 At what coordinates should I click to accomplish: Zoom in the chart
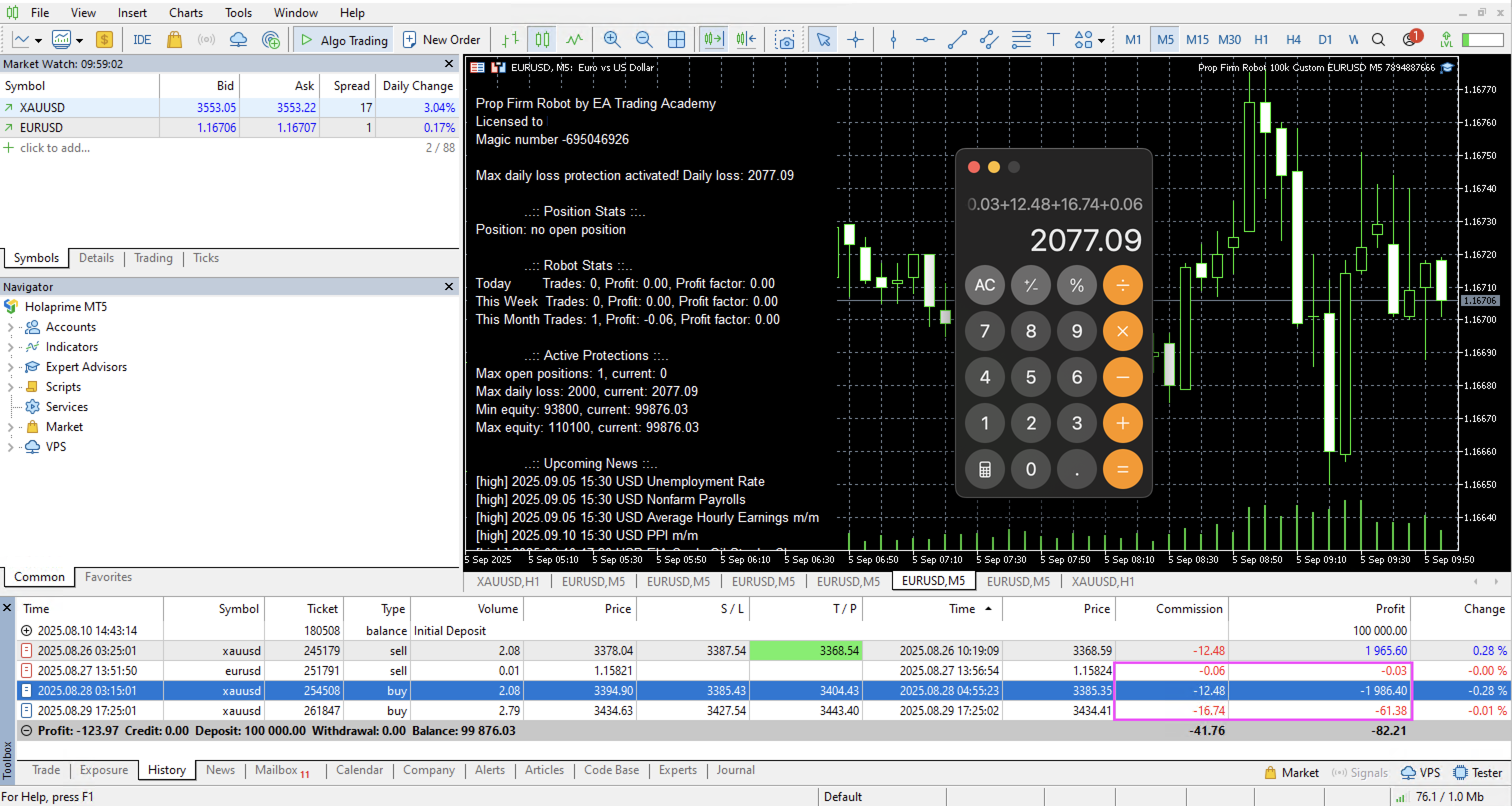(611, 40)
